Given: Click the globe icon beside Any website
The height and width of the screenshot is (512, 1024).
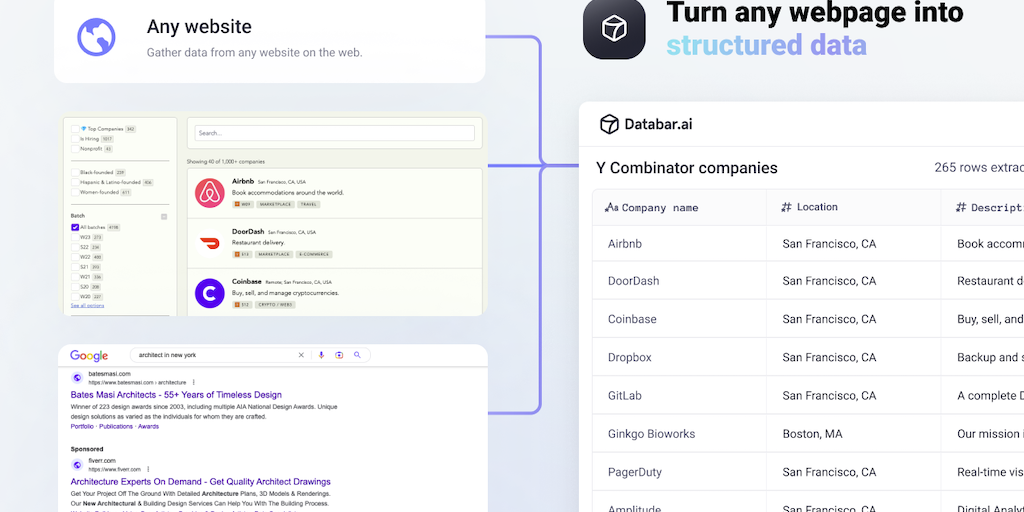Looking at the screenshot, I should pos(96,37).
